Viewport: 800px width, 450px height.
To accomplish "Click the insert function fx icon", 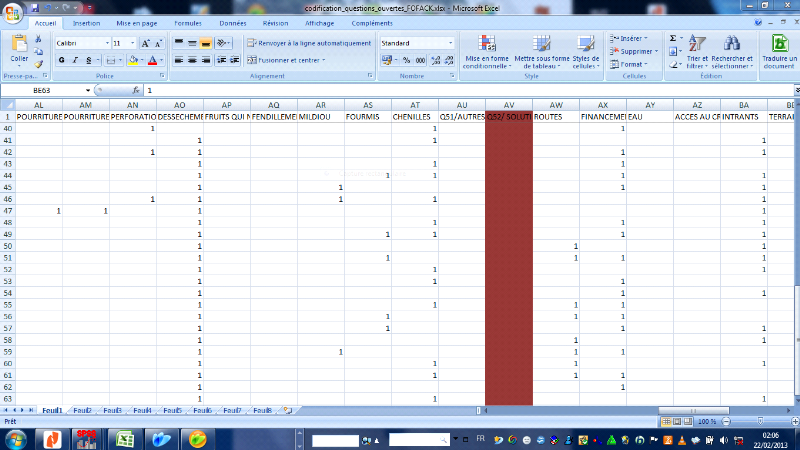I will [136, 90].
